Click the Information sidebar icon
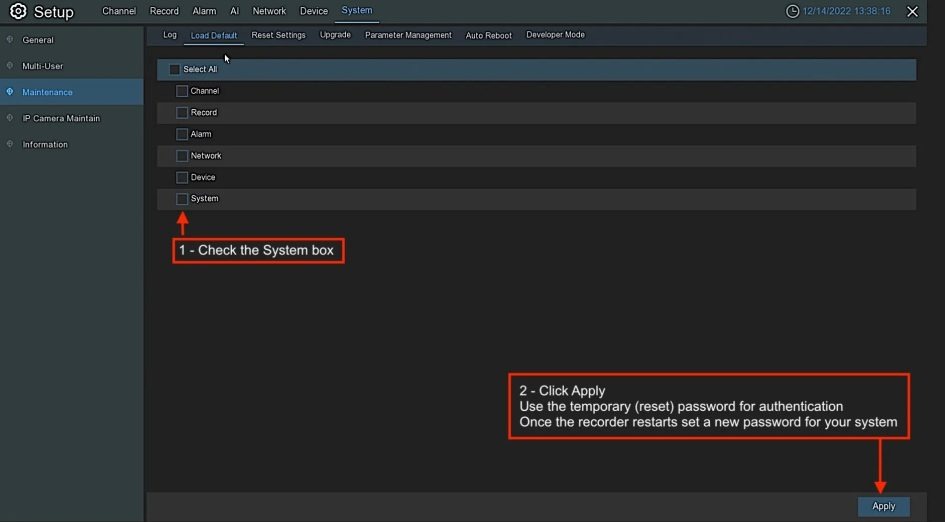Image resolution: width=945 pixels, height=522 pixels. [10, 144]
